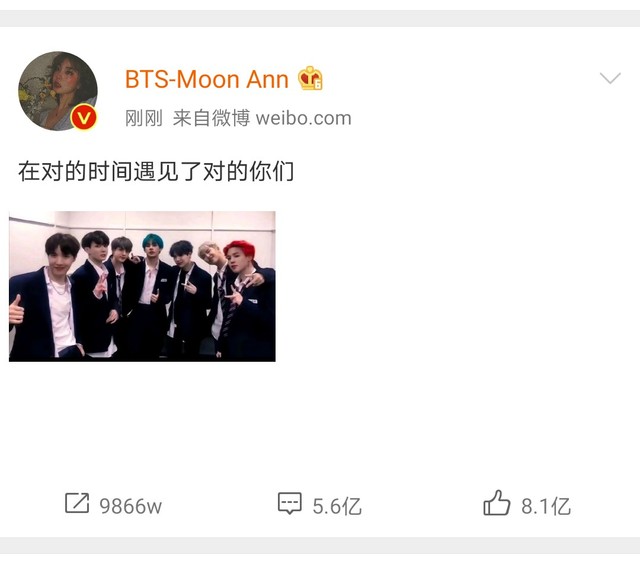Open comments via the speech bubble icon
The width and height of the screenshot is (640, 564).
coord(289,503)
